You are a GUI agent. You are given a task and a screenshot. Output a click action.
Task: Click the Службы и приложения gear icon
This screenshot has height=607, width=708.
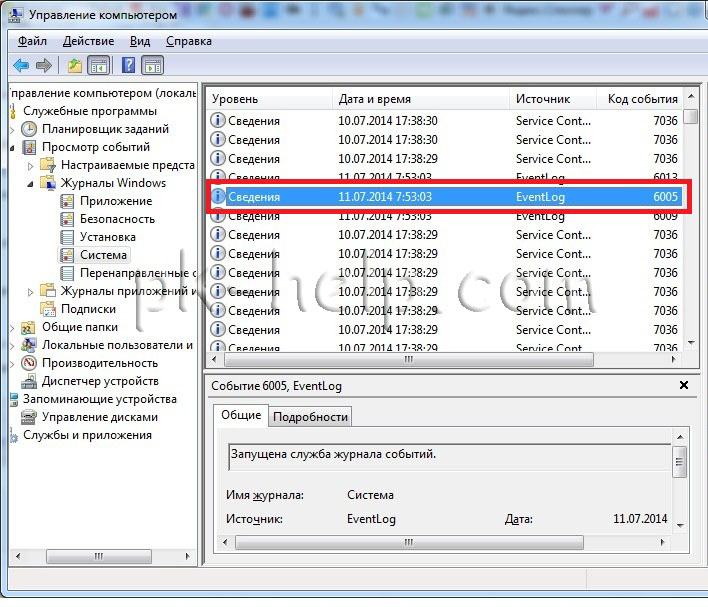pyautogui.click(x=14, y=436)
